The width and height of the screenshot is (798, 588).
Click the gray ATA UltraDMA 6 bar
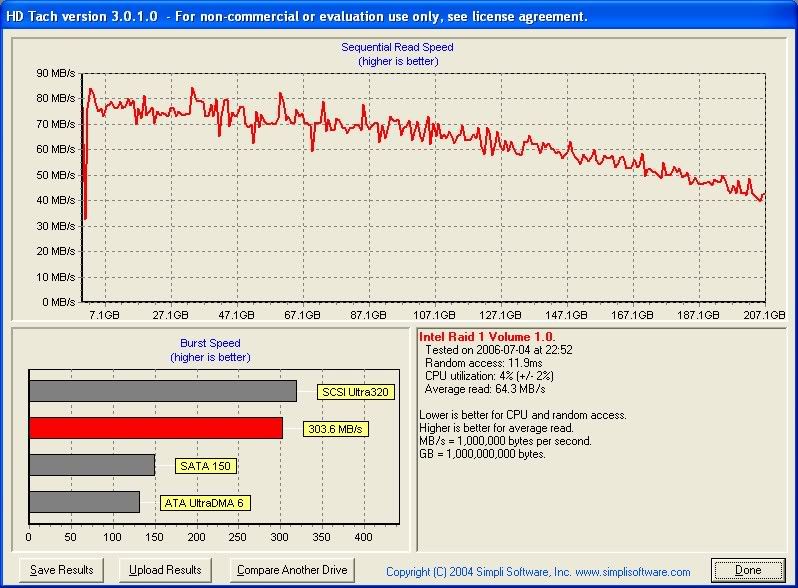pos(85,502)
